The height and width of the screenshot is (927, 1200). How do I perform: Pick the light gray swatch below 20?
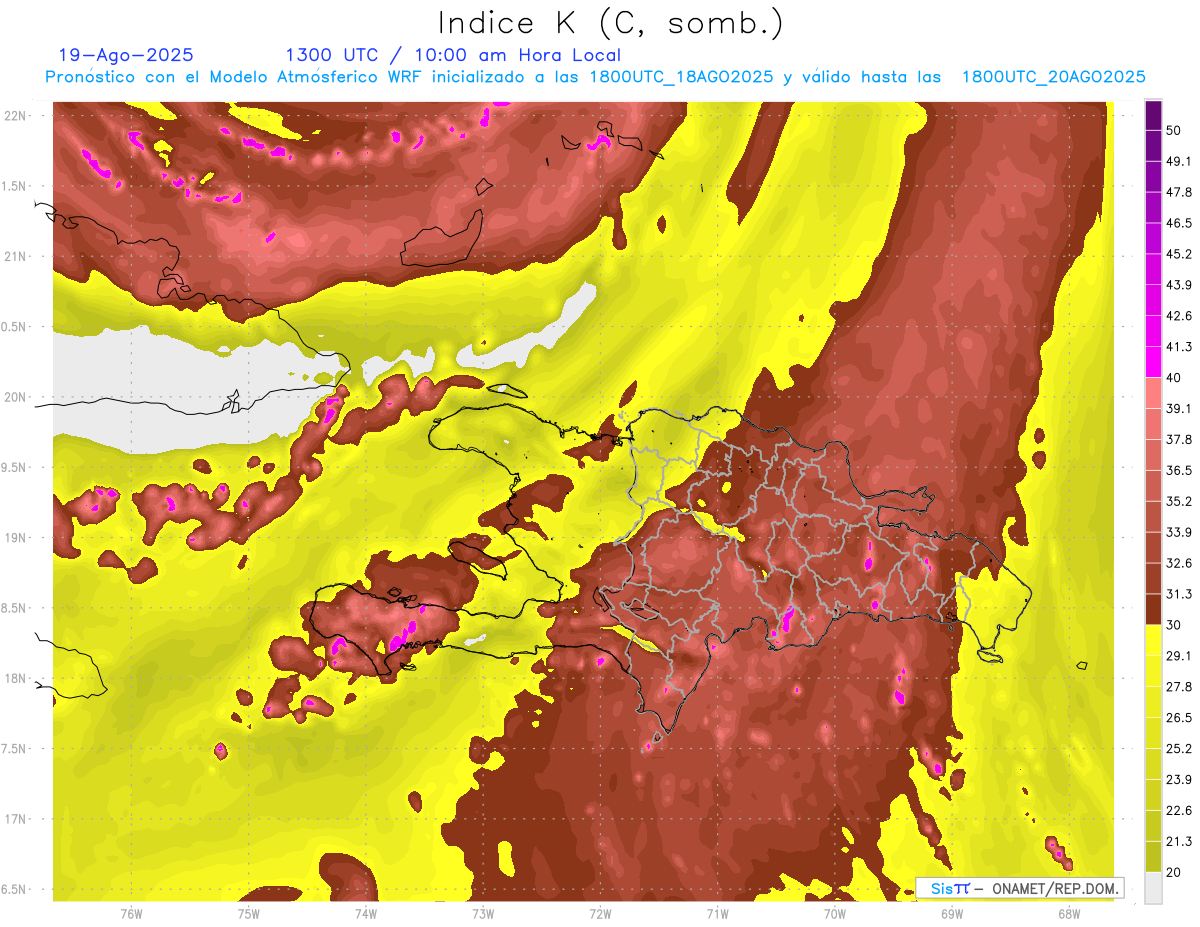point(1153,887)
